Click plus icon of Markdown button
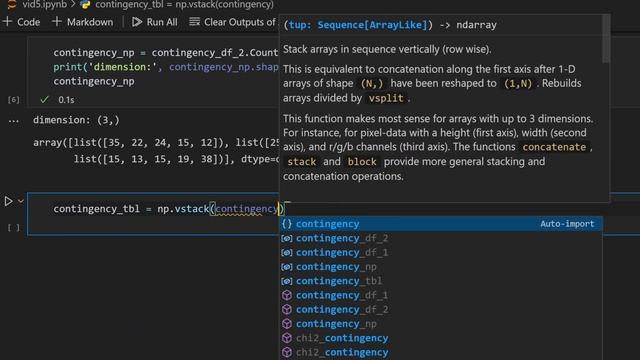This screenshot has width=640, height=360. (x=57, y=22)
